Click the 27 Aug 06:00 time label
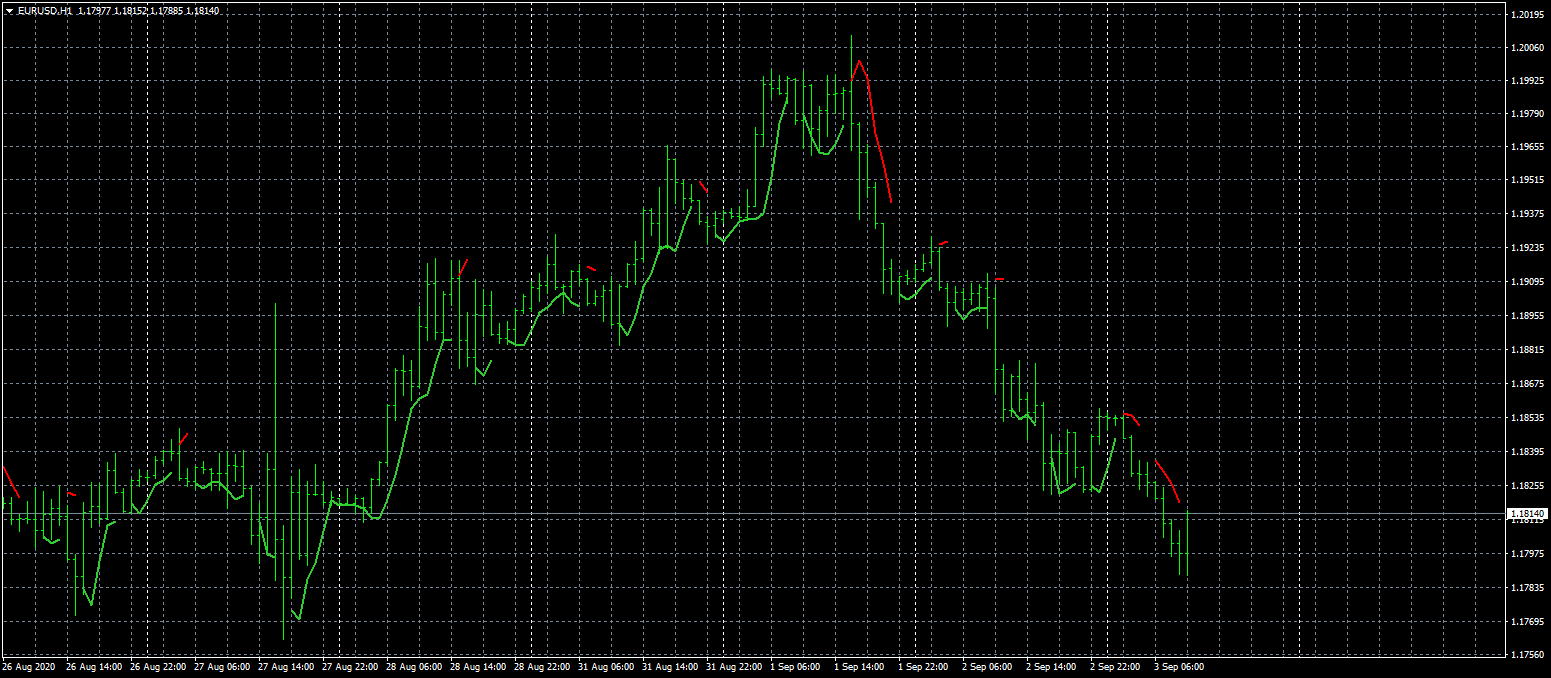 coord(222,667)
